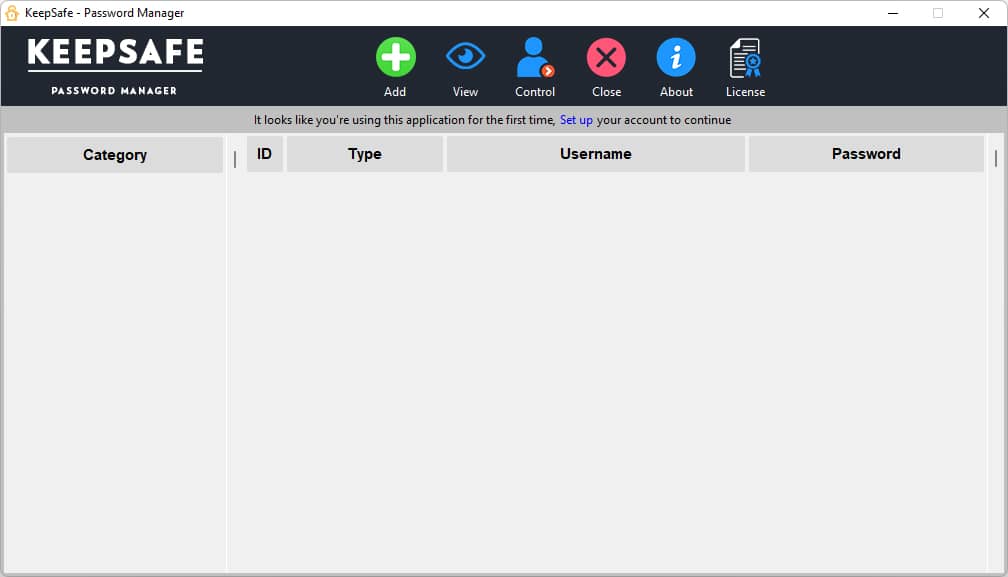This screenshot has width=1008, height=577.
Task: Sort by the ID column header
Action: [264, 154]
